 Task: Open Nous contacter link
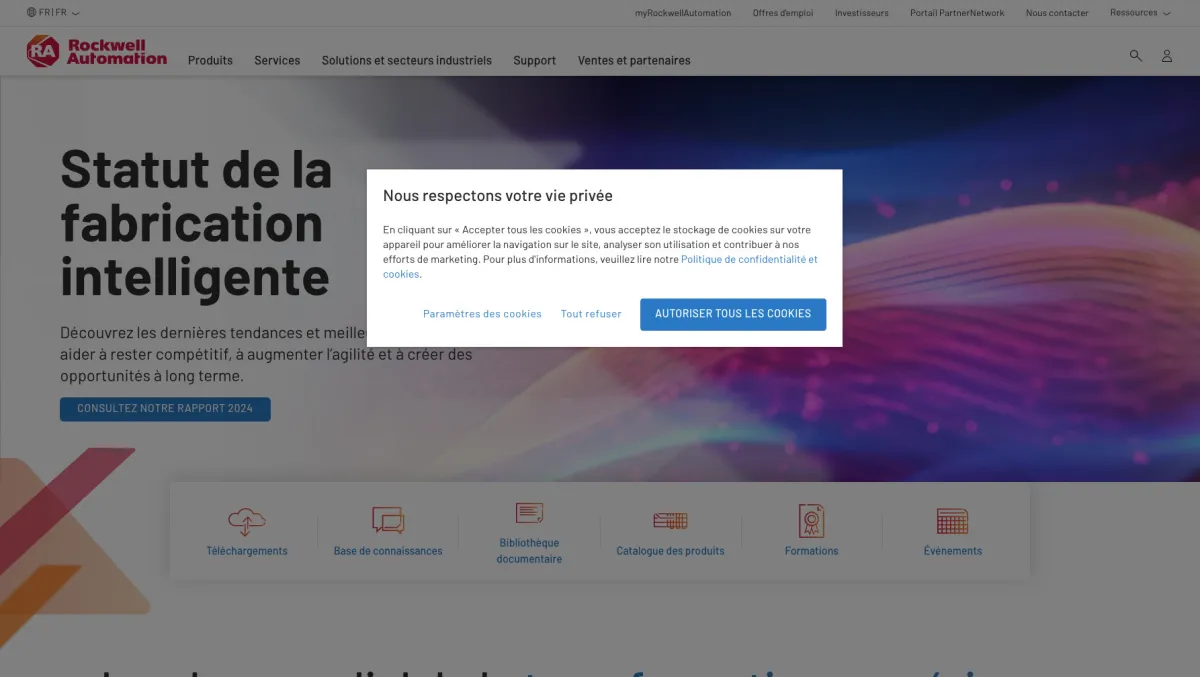1057,13
